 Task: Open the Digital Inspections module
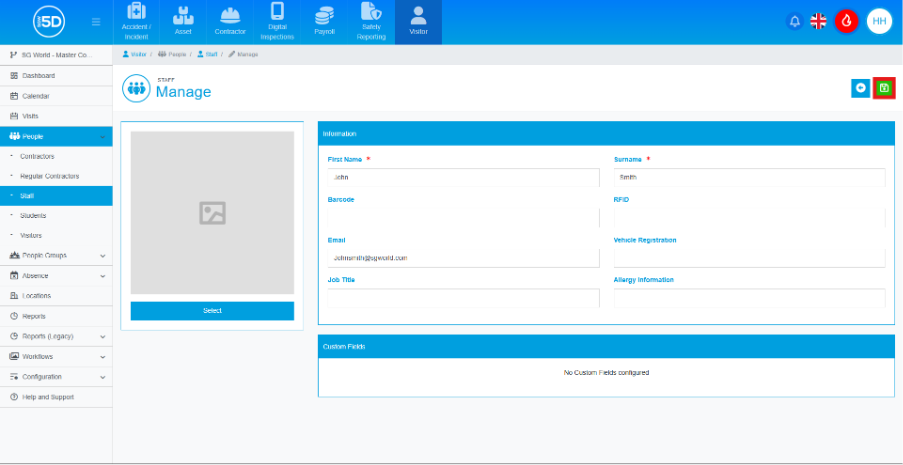click(277, 22)
